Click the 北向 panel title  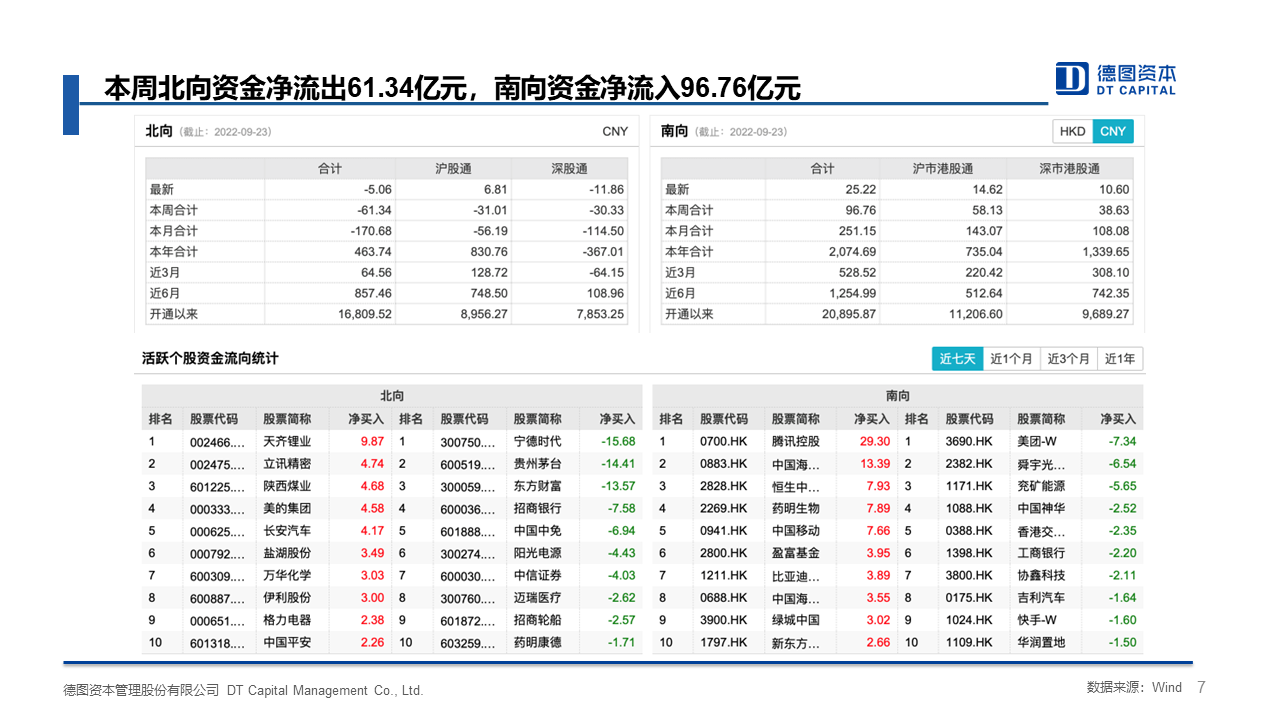pyautogui.click(x=159, y=131)
